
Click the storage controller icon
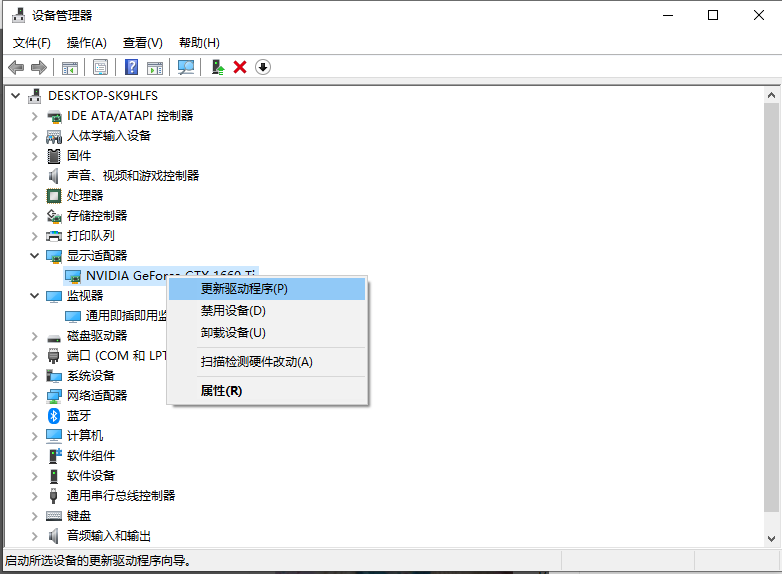(x=54, y=216)
